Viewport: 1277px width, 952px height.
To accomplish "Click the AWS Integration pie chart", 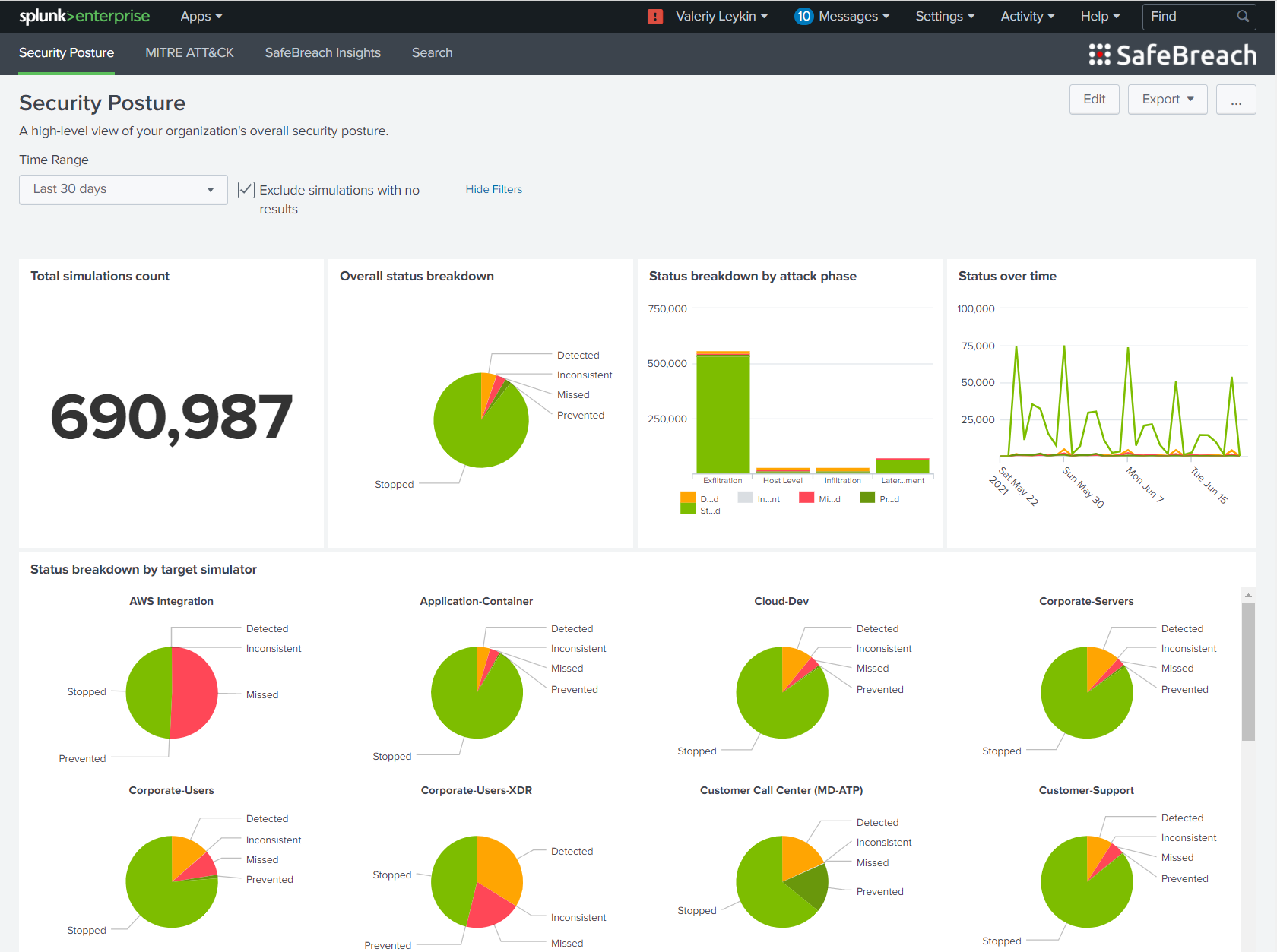I will tap(172, 692).
